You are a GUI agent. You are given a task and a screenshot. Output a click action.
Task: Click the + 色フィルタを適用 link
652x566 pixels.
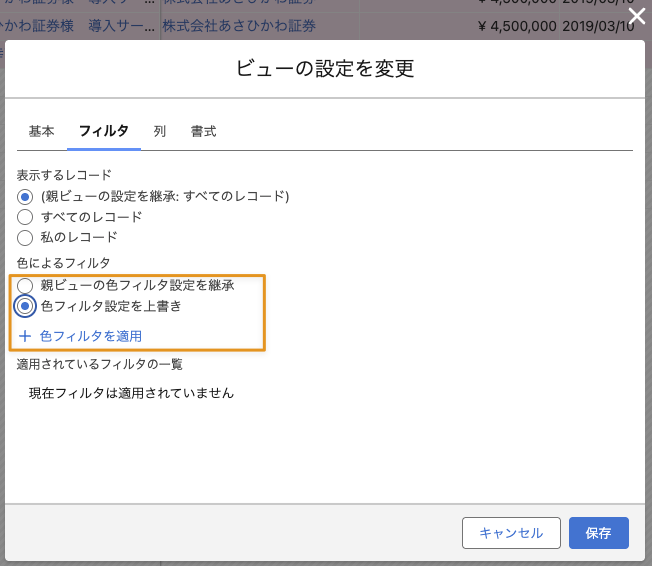pos(80,336)
